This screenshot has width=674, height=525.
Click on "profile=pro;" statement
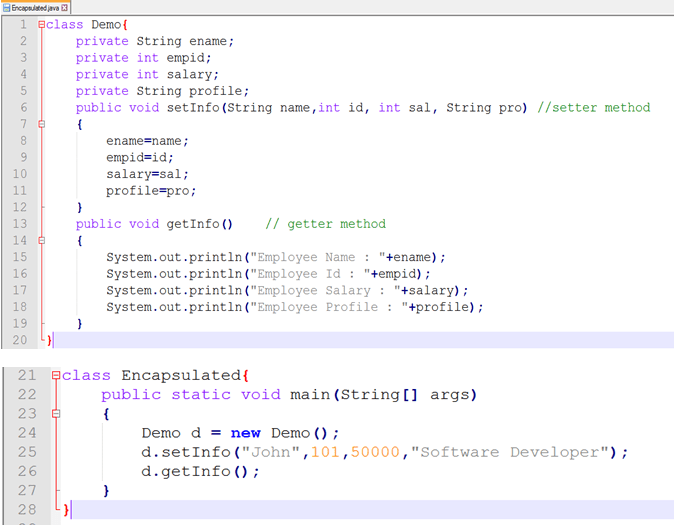click(x=151, y=190)
